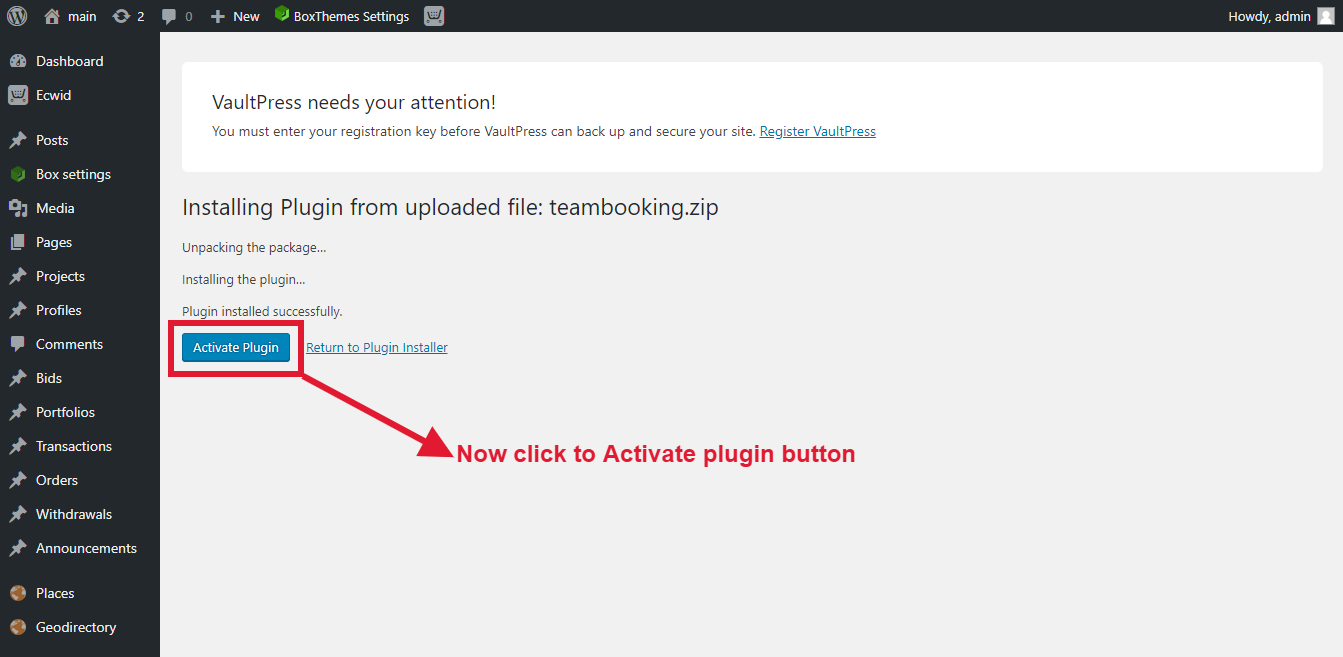
Task: Select the Media icon in sidebar
Action: (18, 208)
